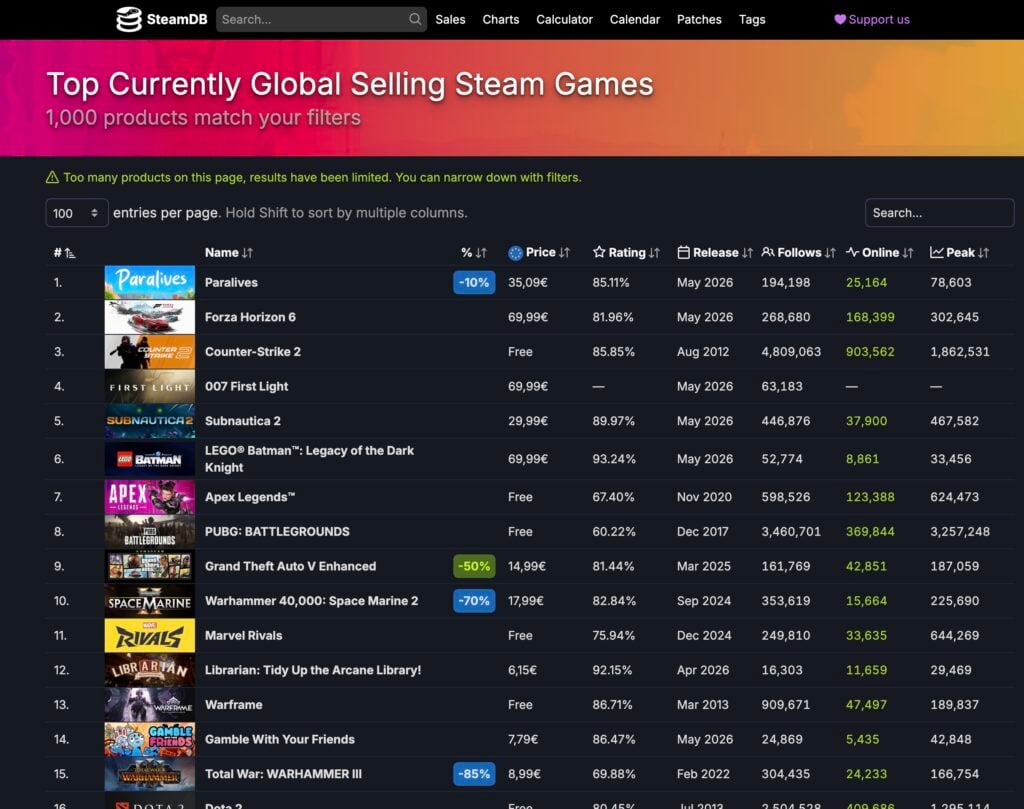Screen dimensions: 1024x809
Task: Focus the navbar Search field
Action: [321, 20]
